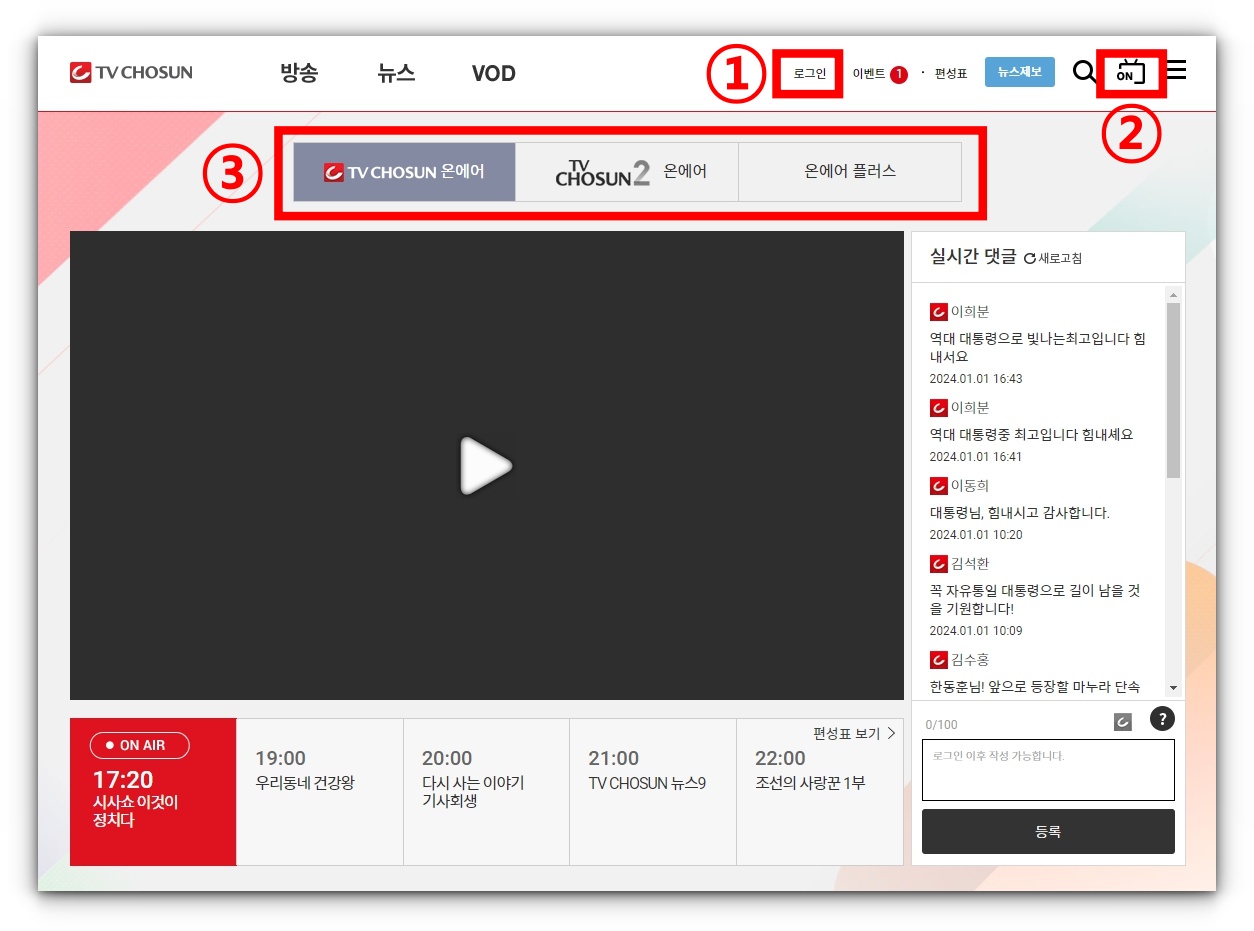Screen dimensions: 1254x931
Task: Select the 온에어 플러스 tab
Action: (x=850, y=172)
